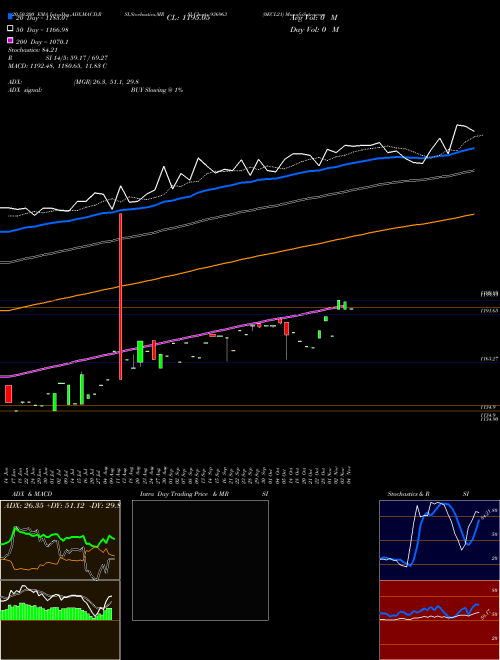500x660 pixels.
Task: Click the ADX +DY -DY readout line
Action: coord(62,505)
